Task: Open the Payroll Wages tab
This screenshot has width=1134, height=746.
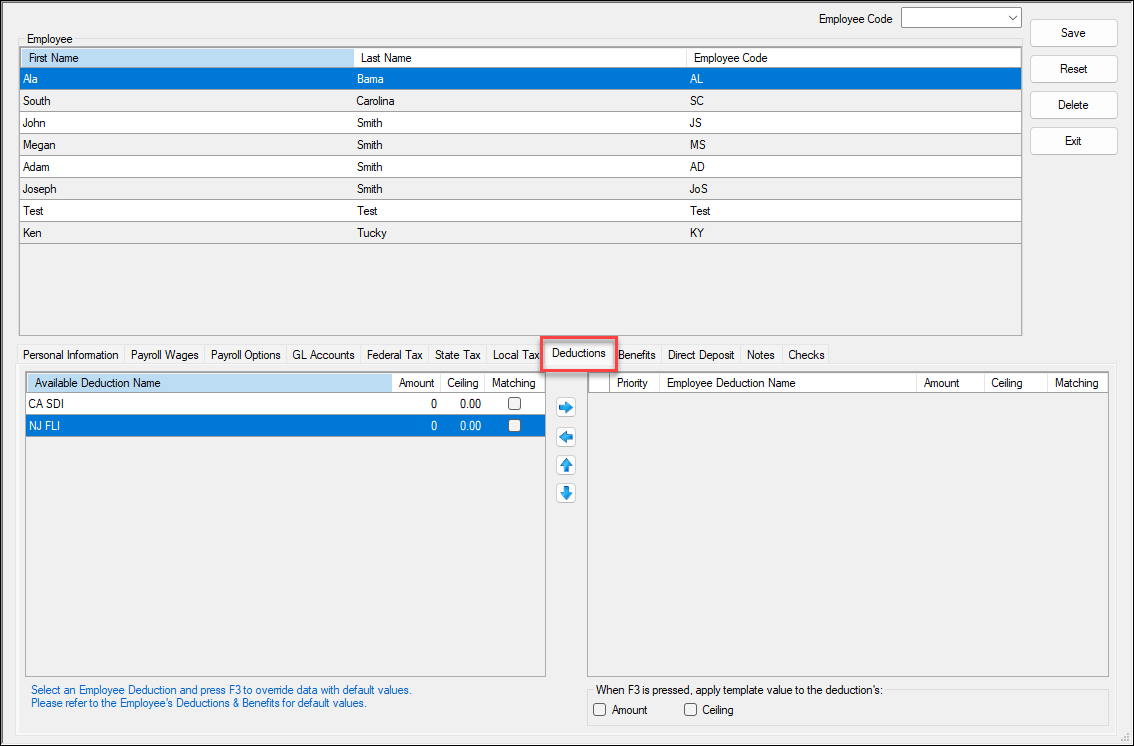Action: point(164,355)
